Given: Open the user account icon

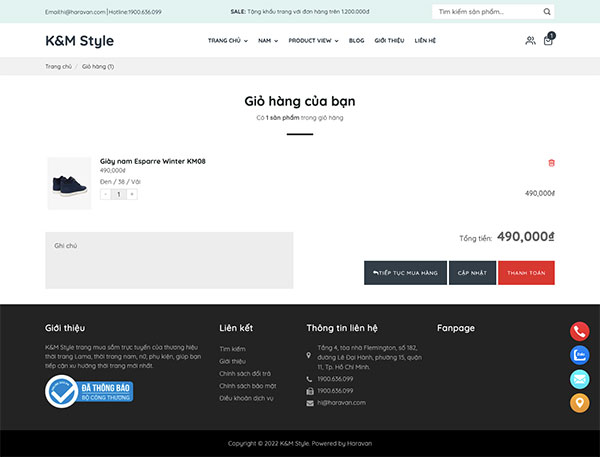Looking at the screenshot, I should click(x=530, y=40).
